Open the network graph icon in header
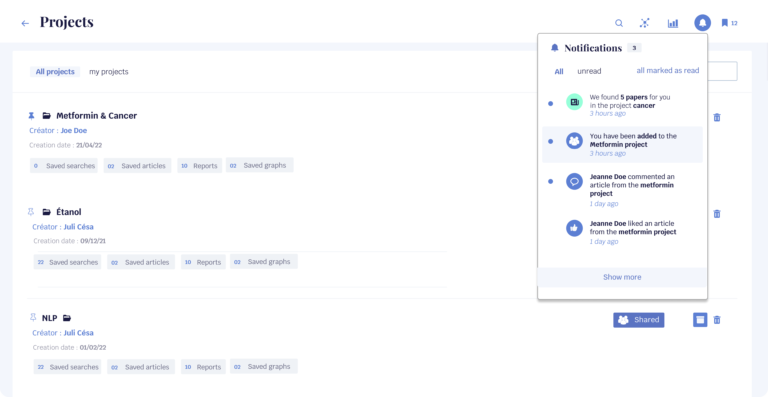 click(645, 23)
